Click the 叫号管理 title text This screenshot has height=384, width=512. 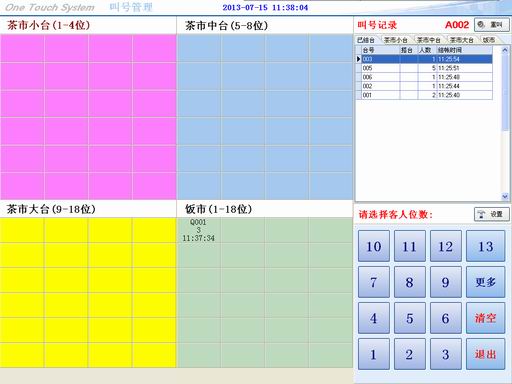(131, 7)
